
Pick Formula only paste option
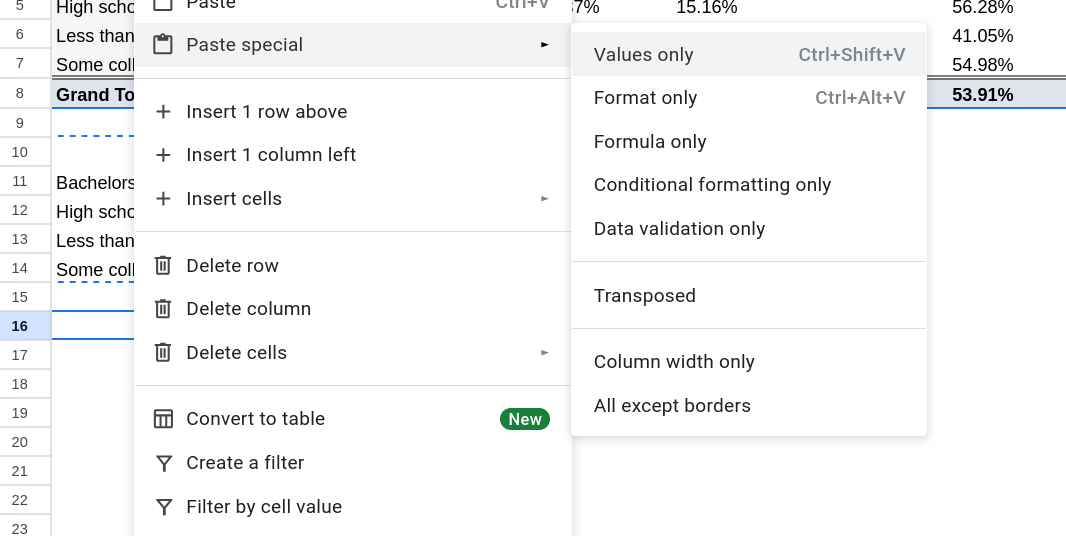point(650,142)
